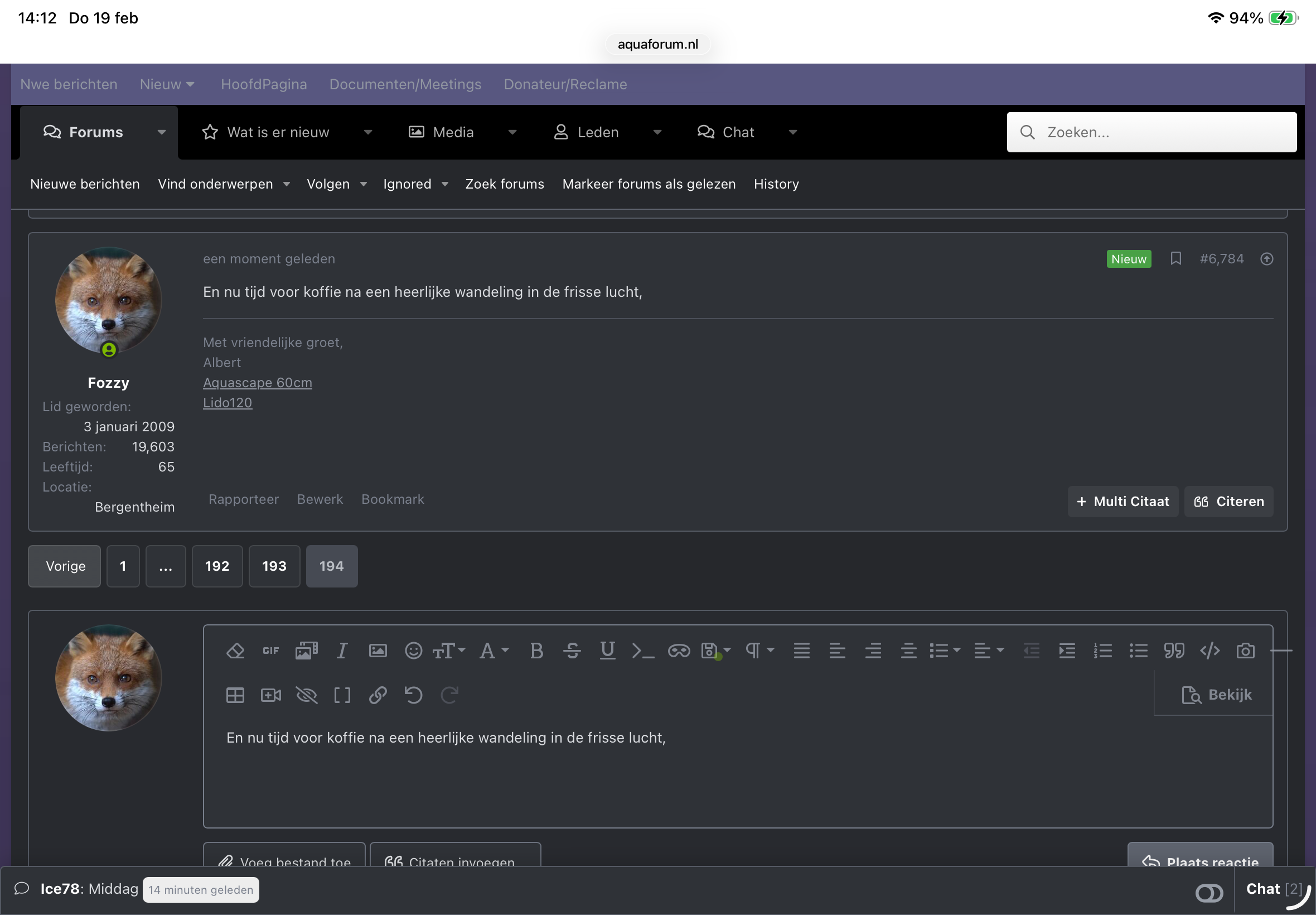Expand the Nieuw menu in the top bar
Screen dimensions: 1316x915
(x=167, y=84)
